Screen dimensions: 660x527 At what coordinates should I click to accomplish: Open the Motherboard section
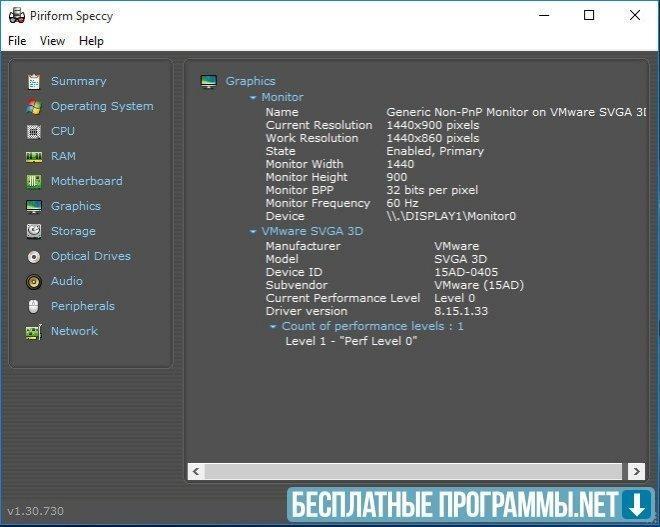(x=87, y=181)
